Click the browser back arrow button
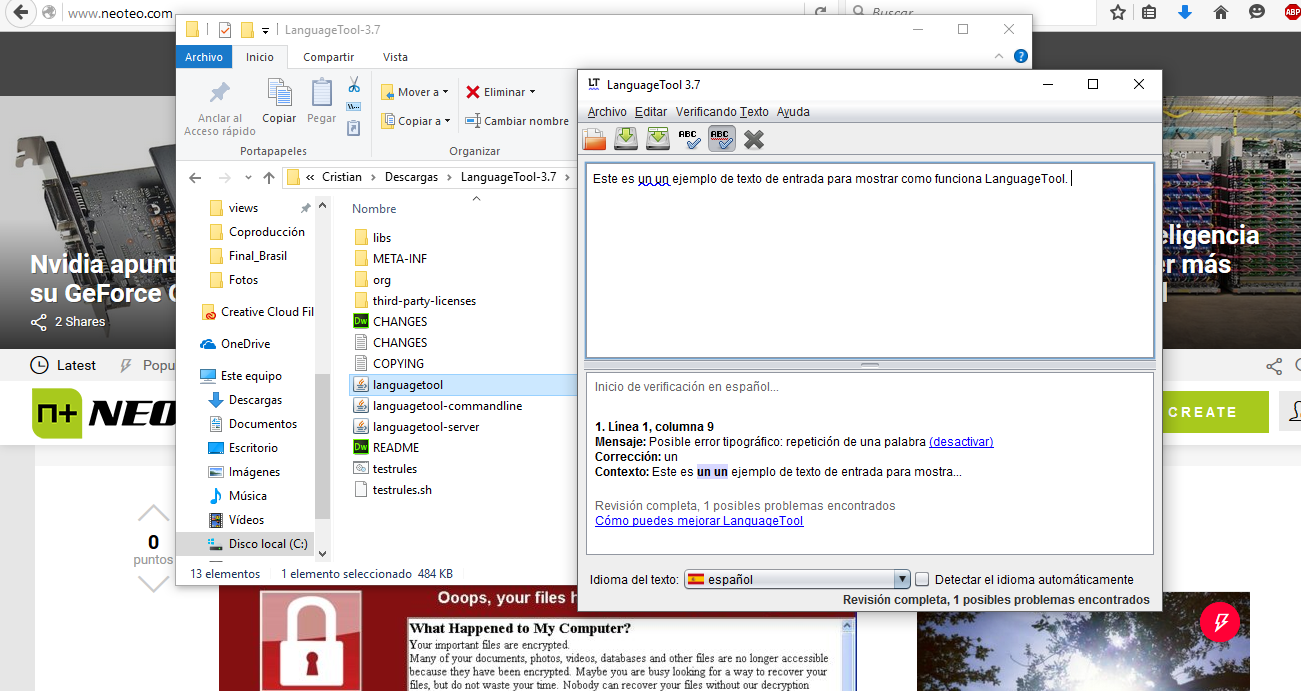This screenshot has width=1301, height=691. [21, 13]
